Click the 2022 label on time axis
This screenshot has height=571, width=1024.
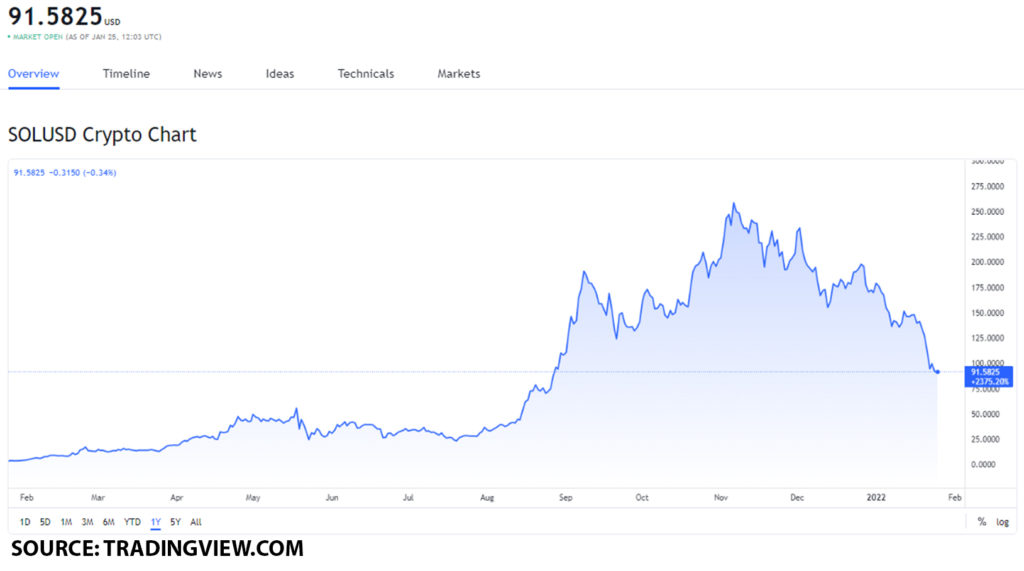point(876,498)
